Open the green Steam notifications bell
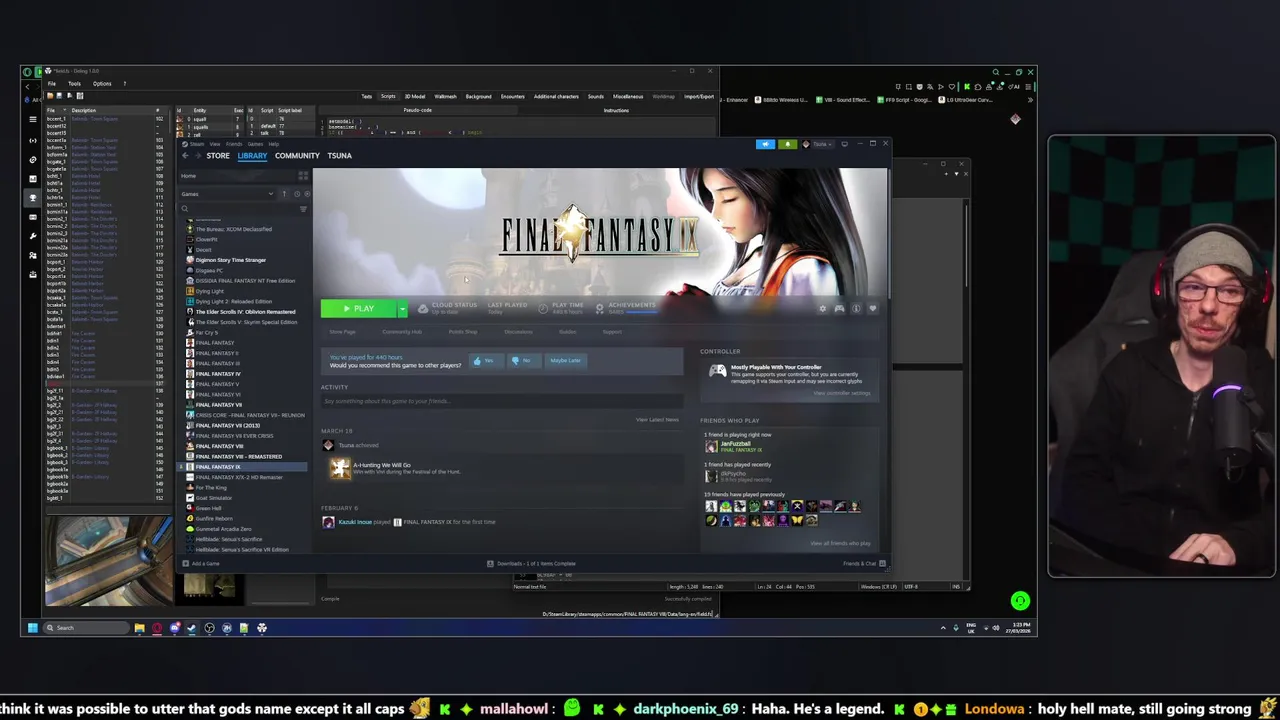1280x720 pixels. 787,144
